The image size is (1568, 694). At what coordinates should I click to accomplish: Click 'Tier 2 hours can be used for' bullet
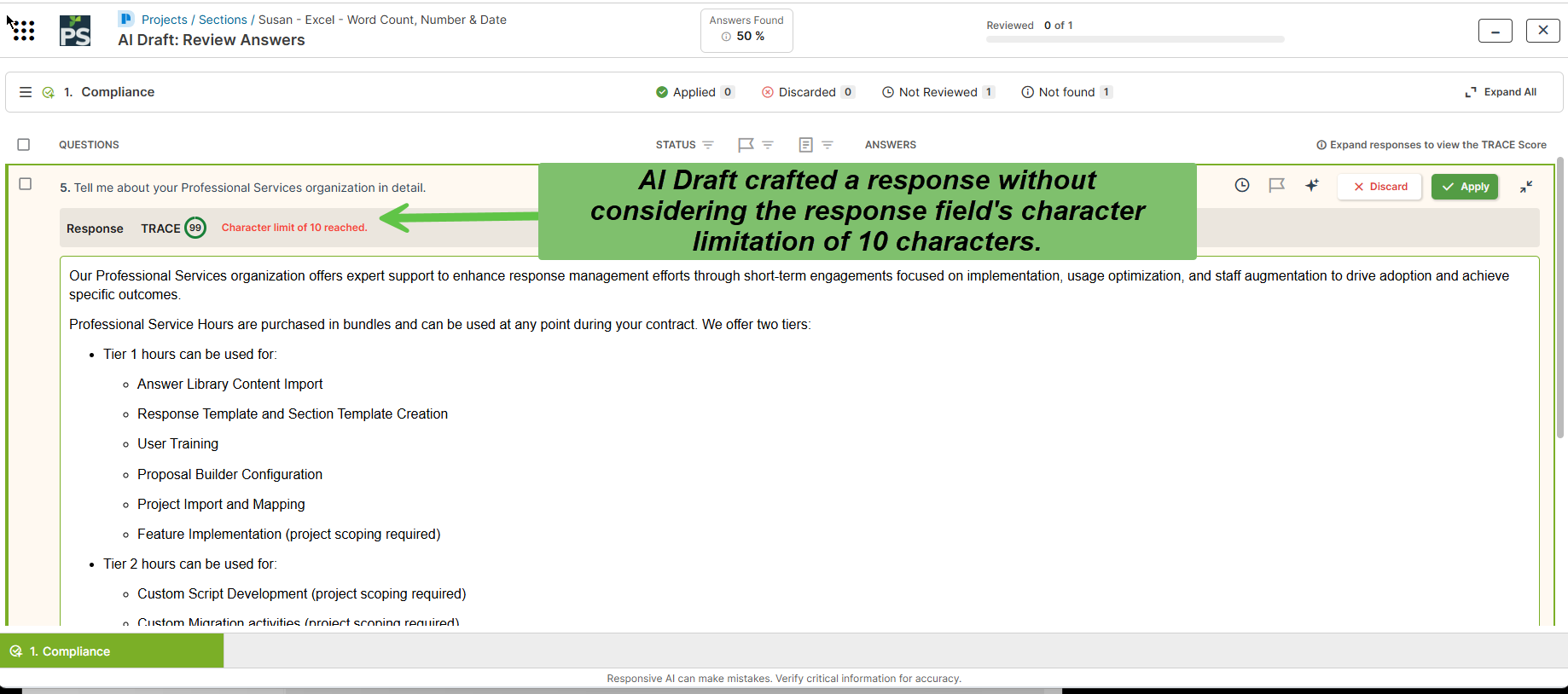pyautogui.click(x=189, y=564)
